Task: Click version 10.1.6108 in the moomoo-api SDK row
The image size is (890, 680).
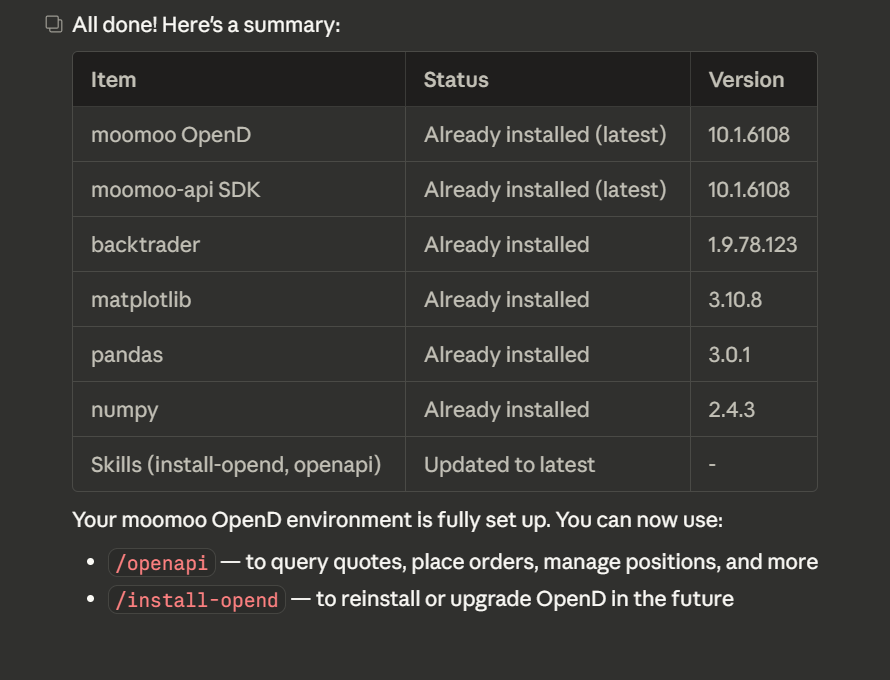Action: 749,190
